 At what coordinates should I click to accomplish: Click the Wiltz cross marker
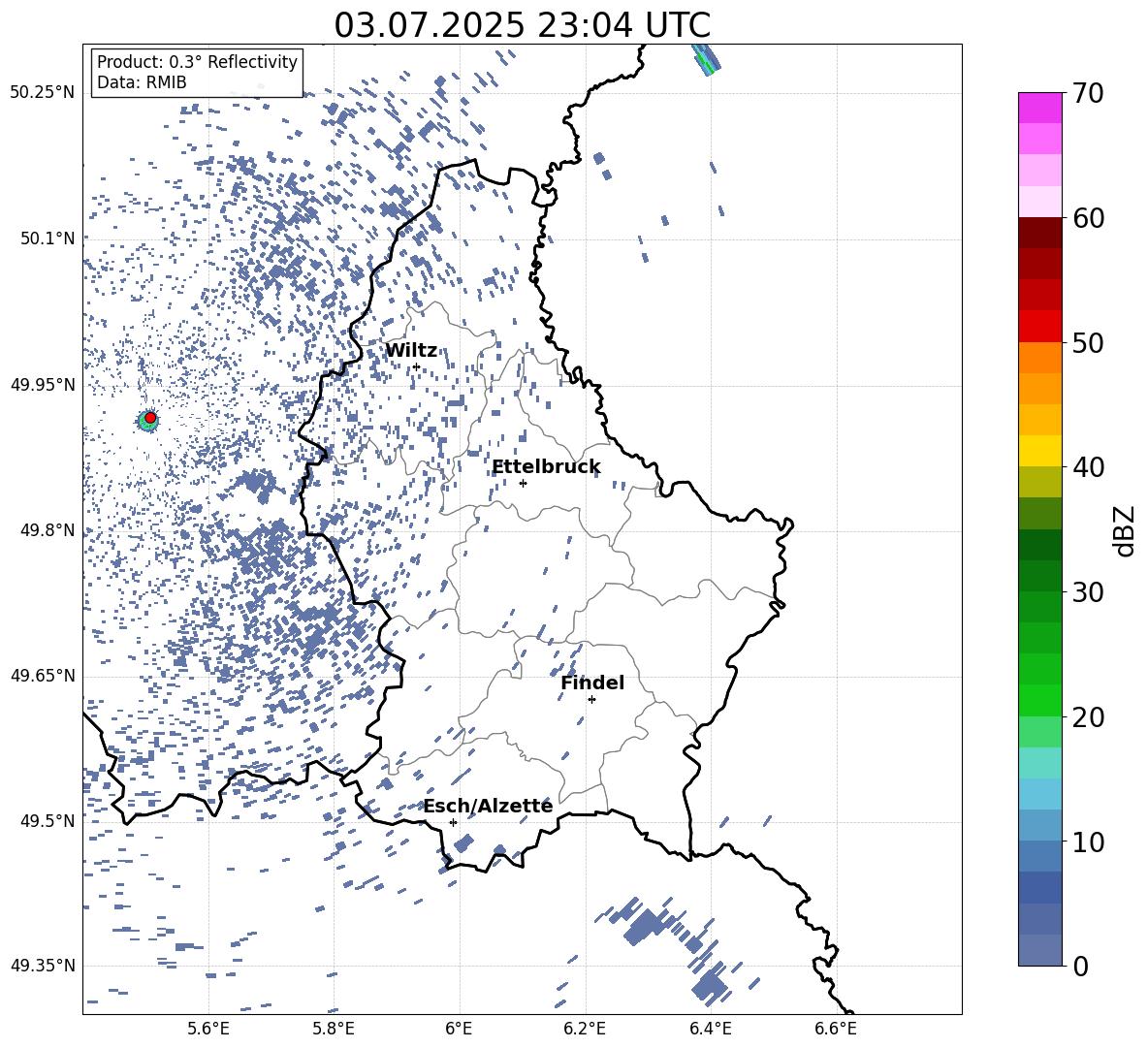tap(416, 366)
